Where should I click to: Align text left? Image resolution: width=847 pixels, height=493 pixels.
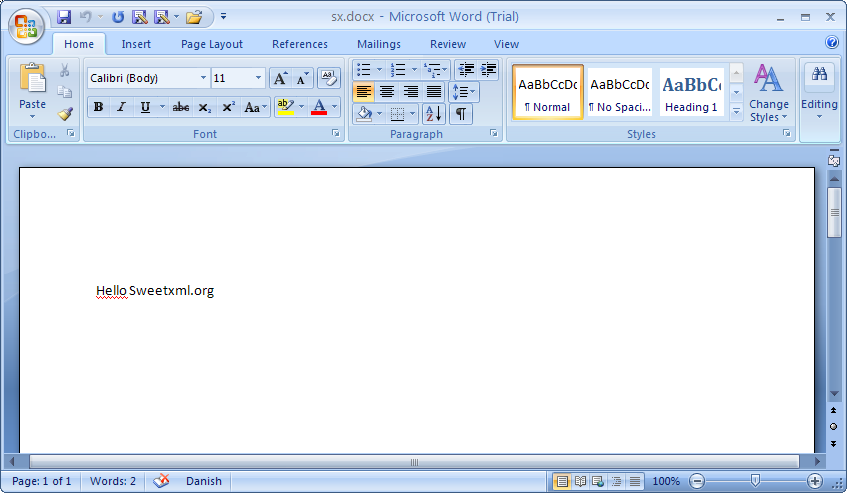click(364, 92)
